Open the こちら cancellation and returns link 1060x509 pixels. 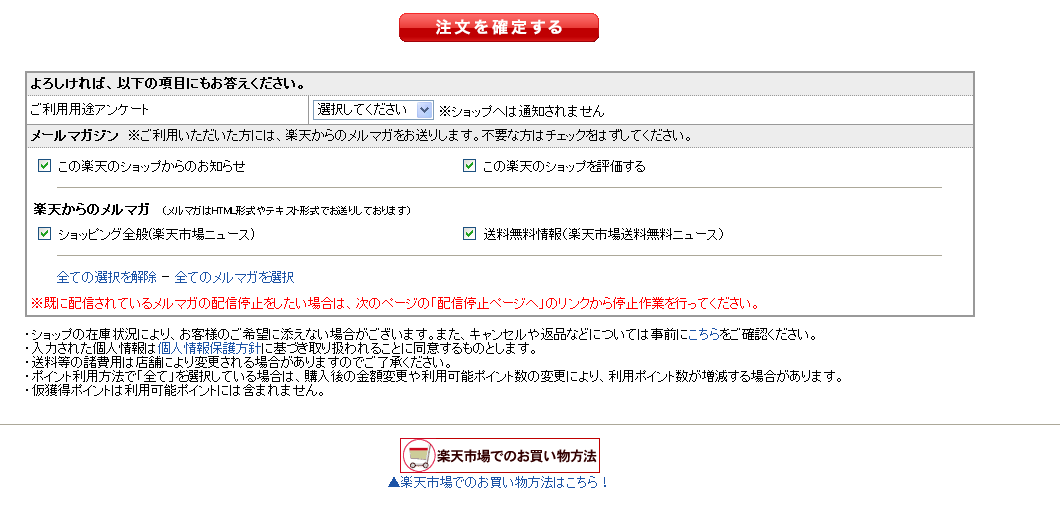703,334
